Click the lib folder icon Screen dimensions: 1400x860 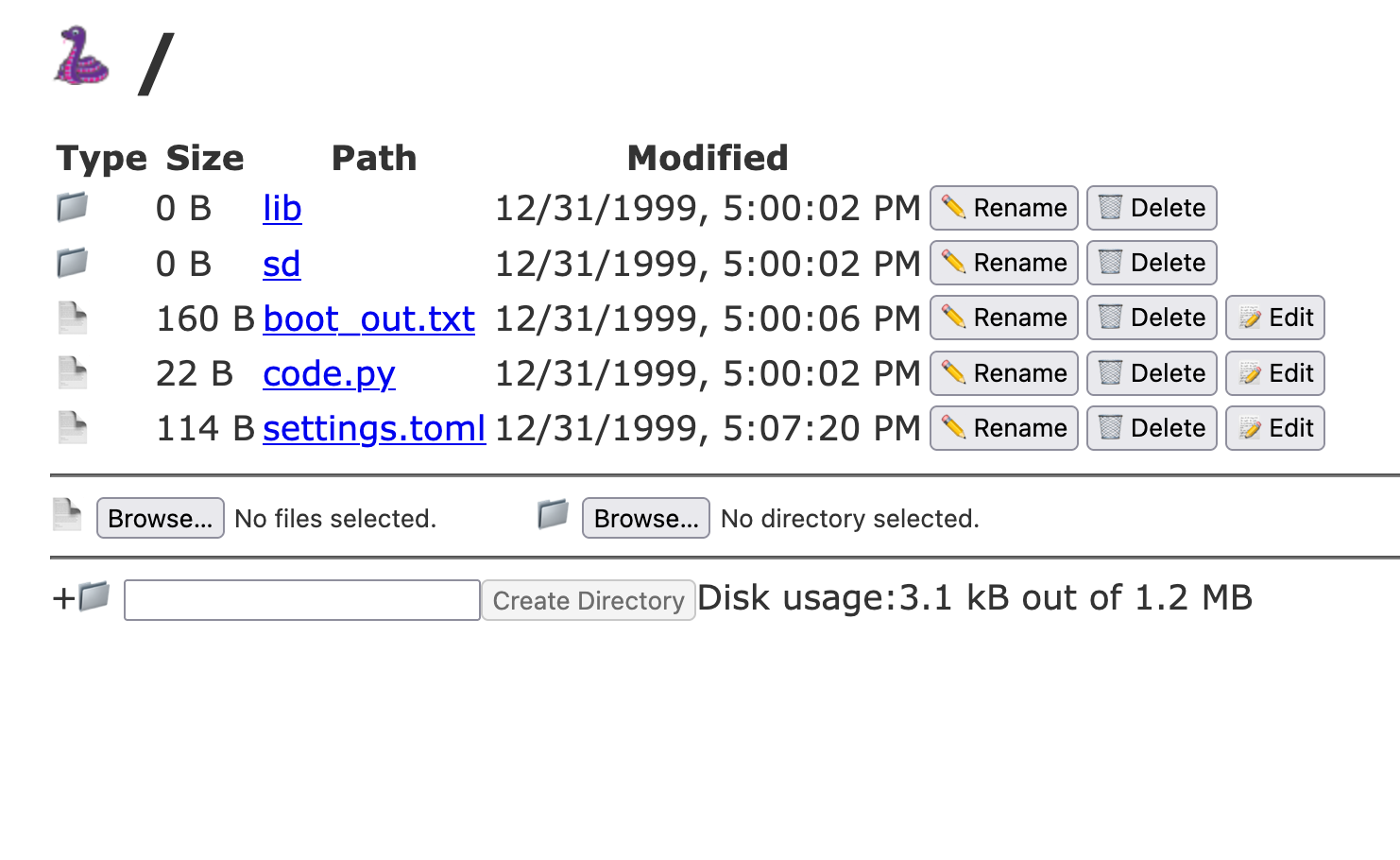(72, 207)
